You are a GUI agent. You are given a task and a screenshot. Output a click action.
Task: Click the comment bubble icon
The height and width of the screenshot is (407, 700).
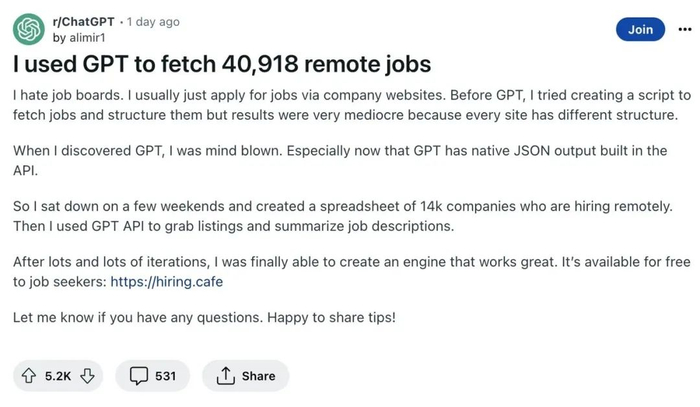coord(139,376)
